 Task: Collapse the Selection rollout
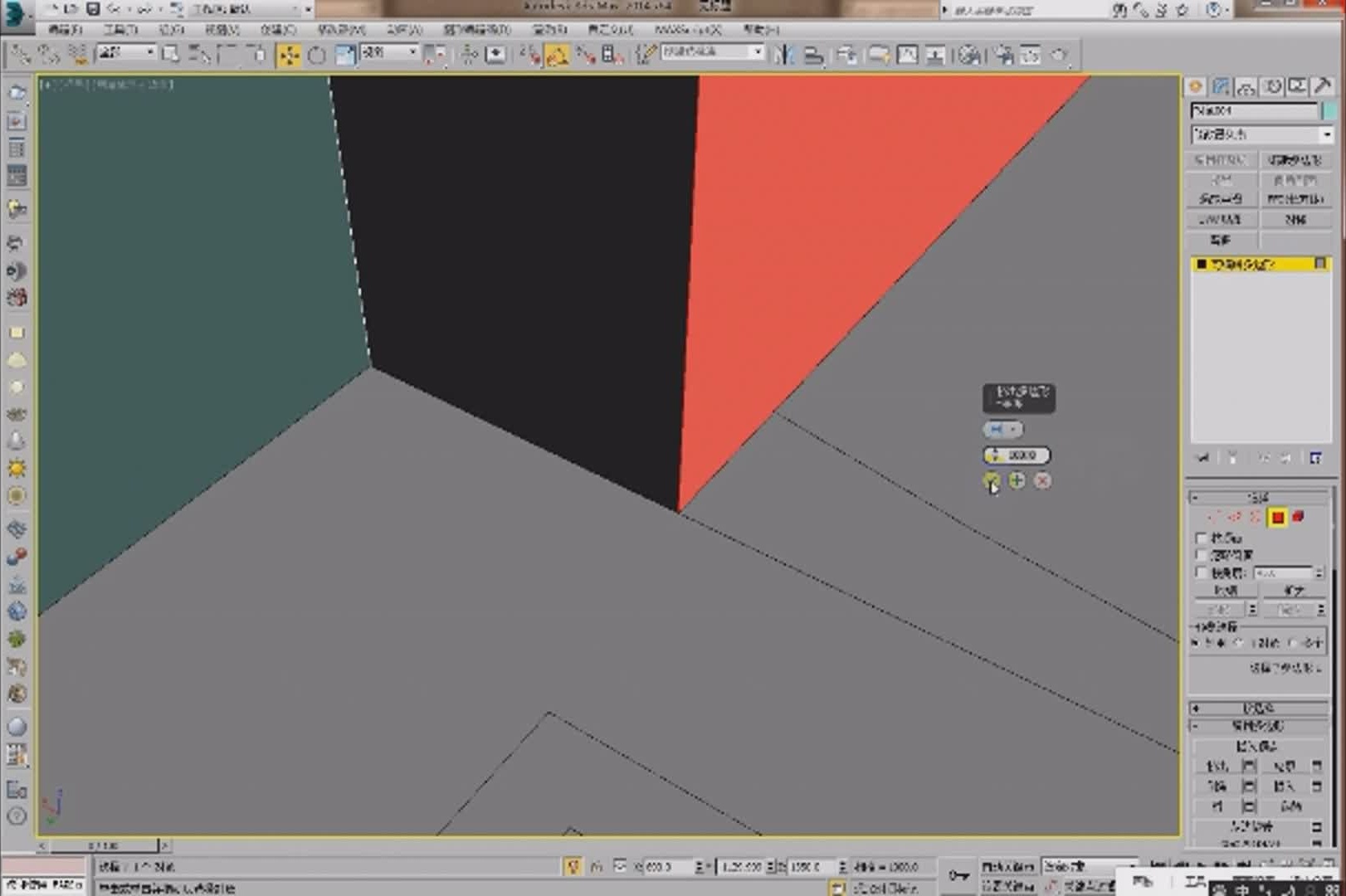click(x=1259, y=497)
